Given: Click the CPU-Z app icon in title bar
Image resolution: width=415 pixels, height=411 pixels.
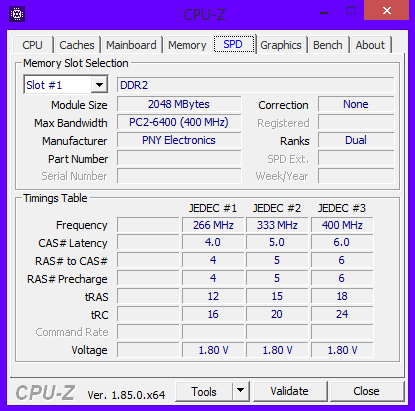Looking at the screenshot, I should [x=17, y=14].
